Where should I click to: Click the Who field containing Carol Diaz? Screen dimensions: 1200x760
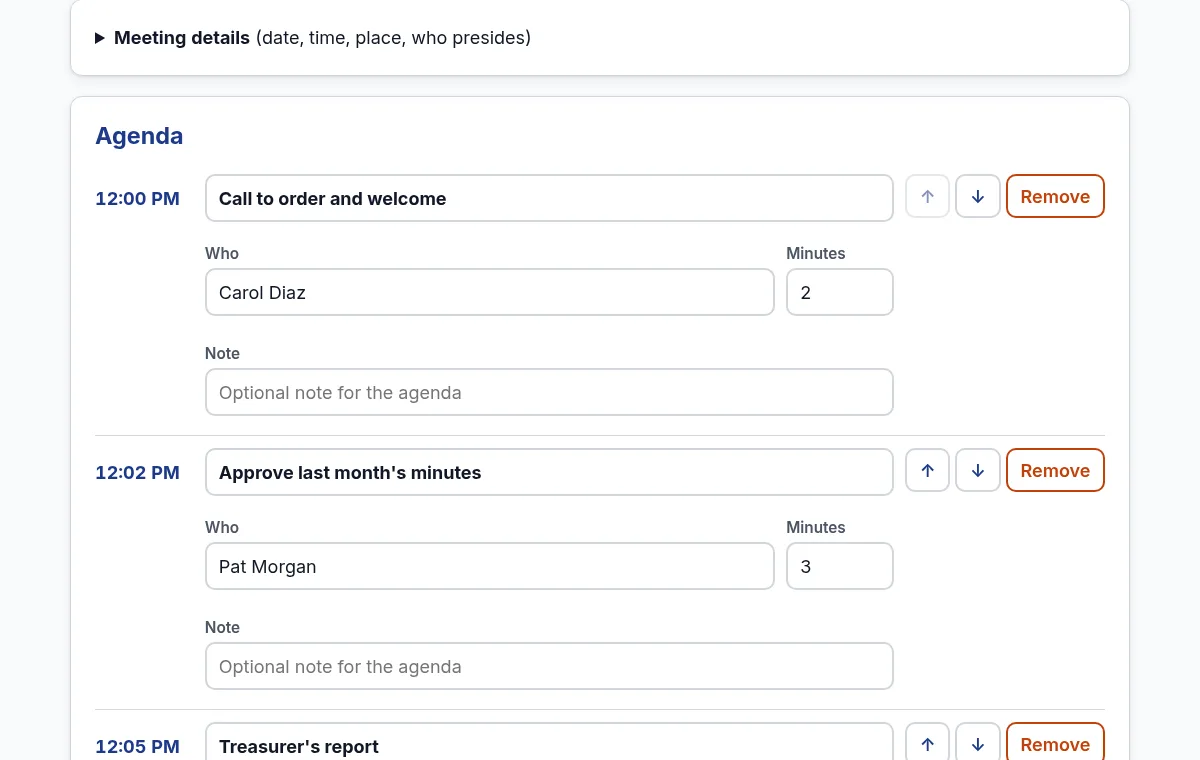pyautogui.click(x=490, y=292)
